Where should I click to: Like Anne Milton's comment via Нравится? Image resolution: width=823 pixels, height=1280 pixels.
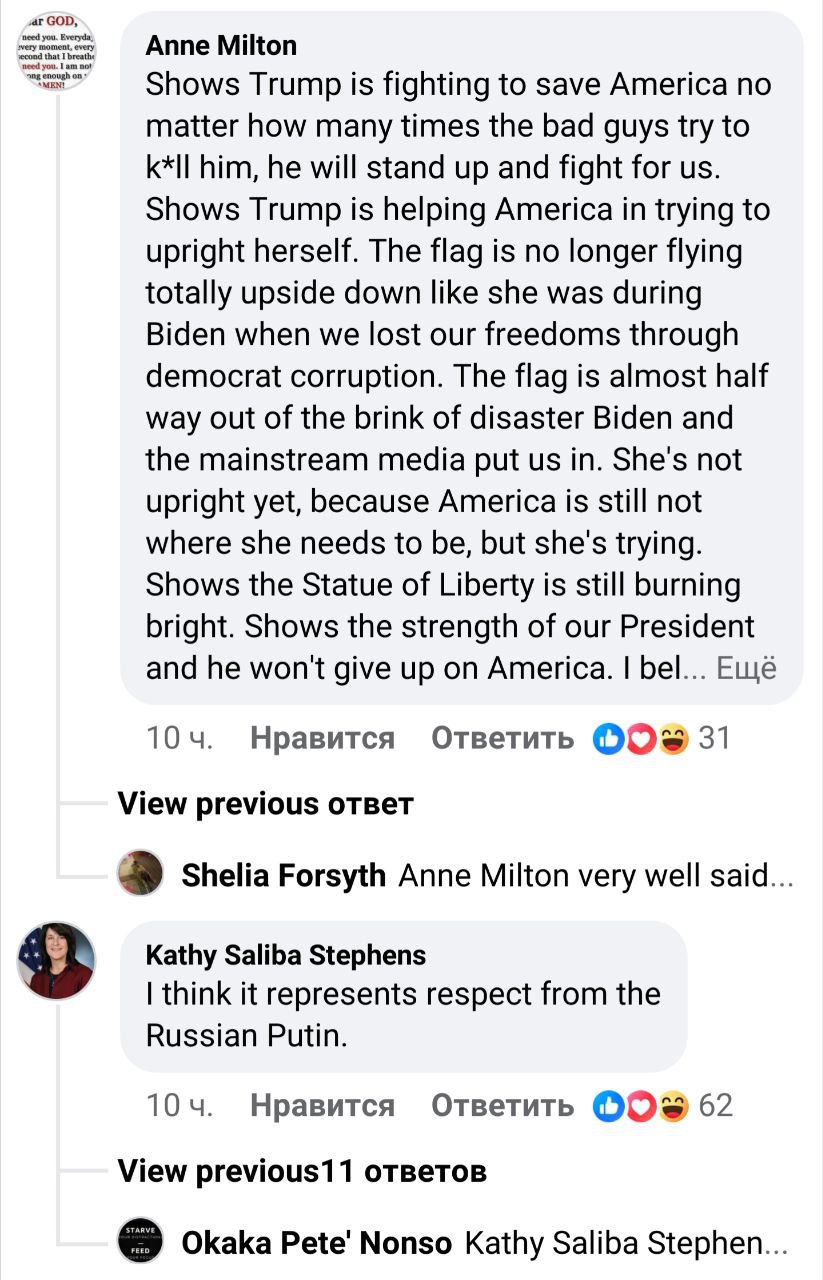tap(322, 739)
